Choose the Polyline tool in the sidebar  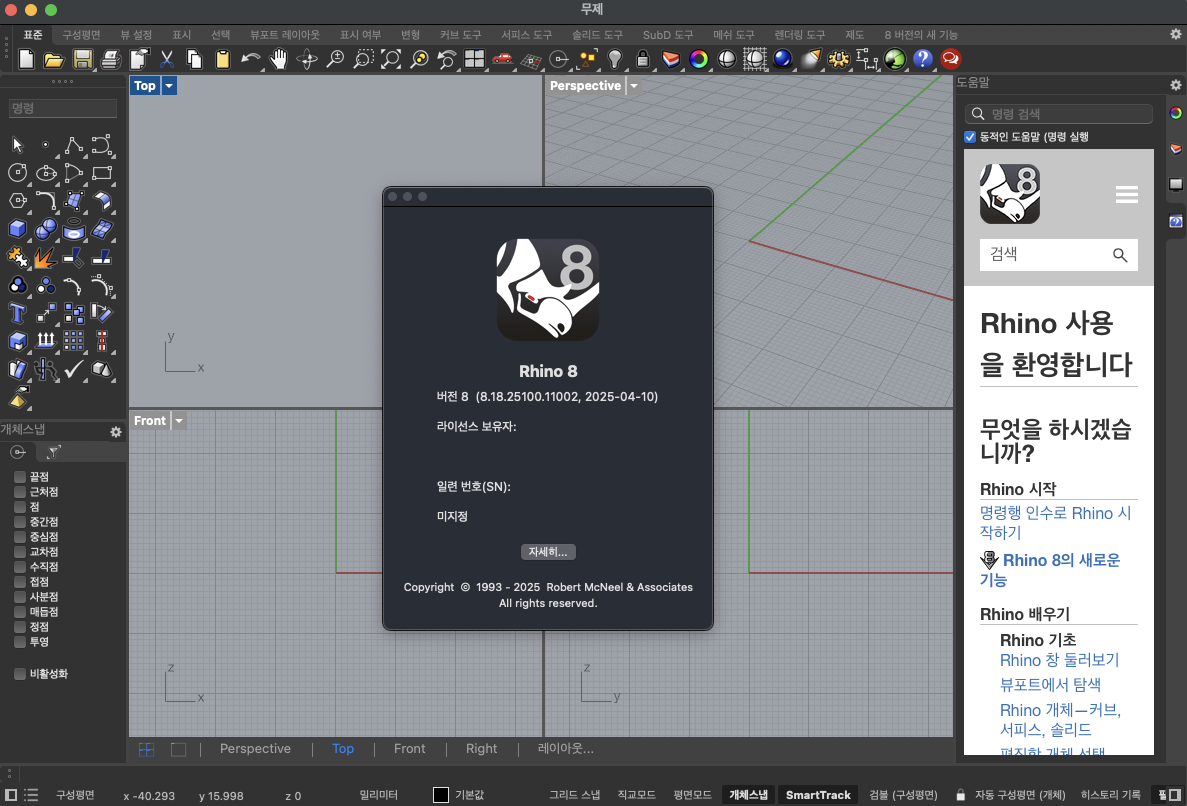pyautogui.click(x=73, y=146)
